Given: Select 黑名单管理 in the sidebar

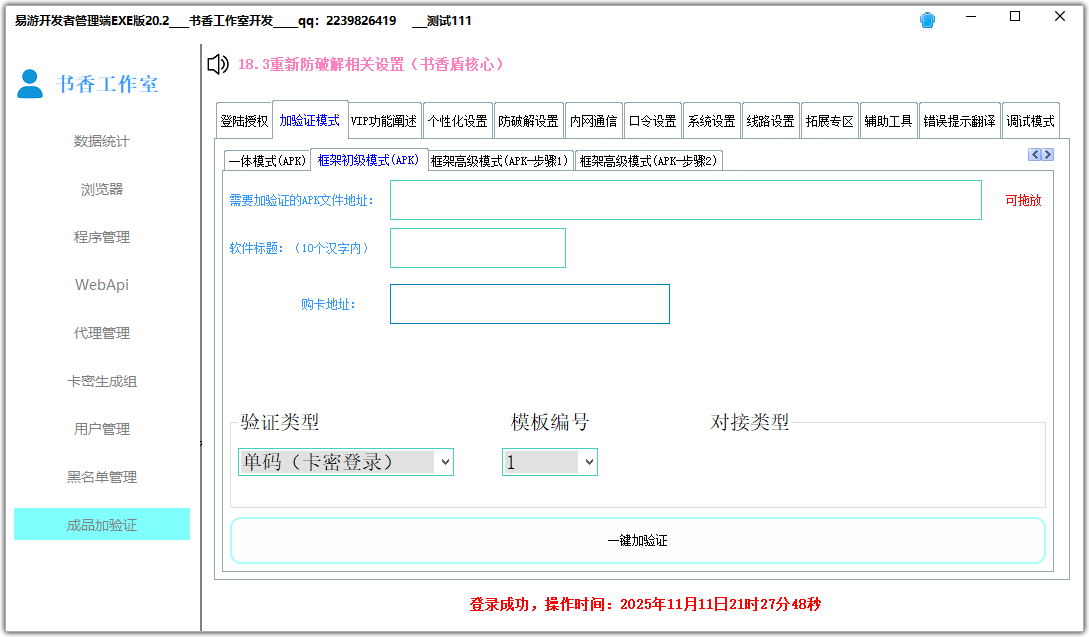Looking at the screenshot, I should tap(101, 477).
